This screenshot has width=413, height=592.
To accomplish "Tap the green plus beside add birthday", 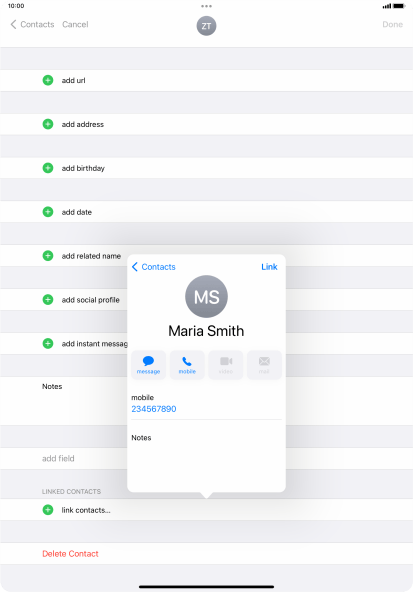I will click(48, 168).
